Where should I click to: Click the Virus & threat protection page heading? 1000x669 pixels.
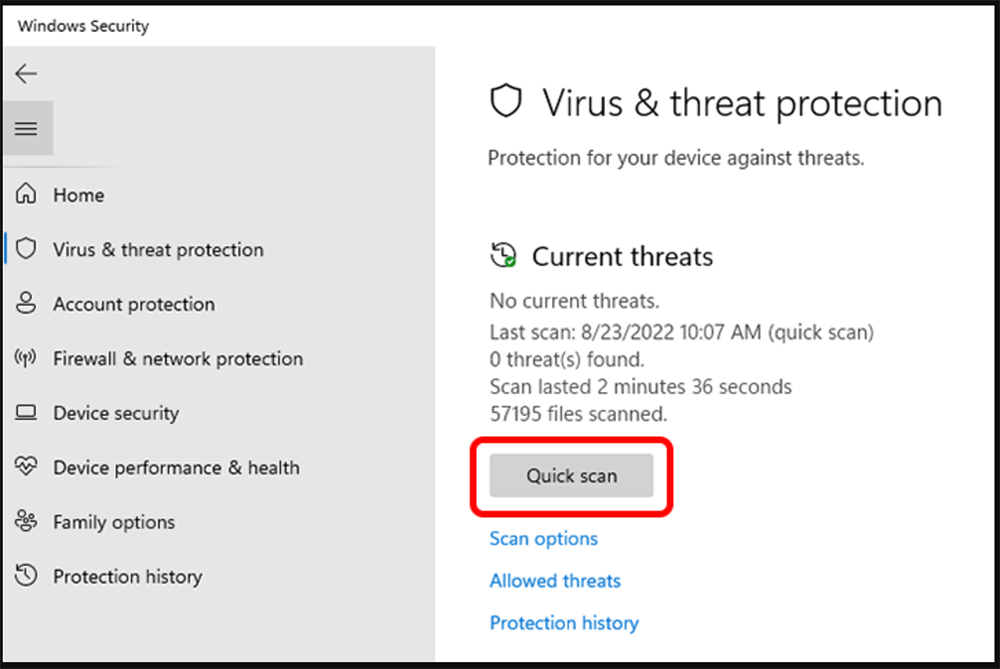[x=742, y=104]
